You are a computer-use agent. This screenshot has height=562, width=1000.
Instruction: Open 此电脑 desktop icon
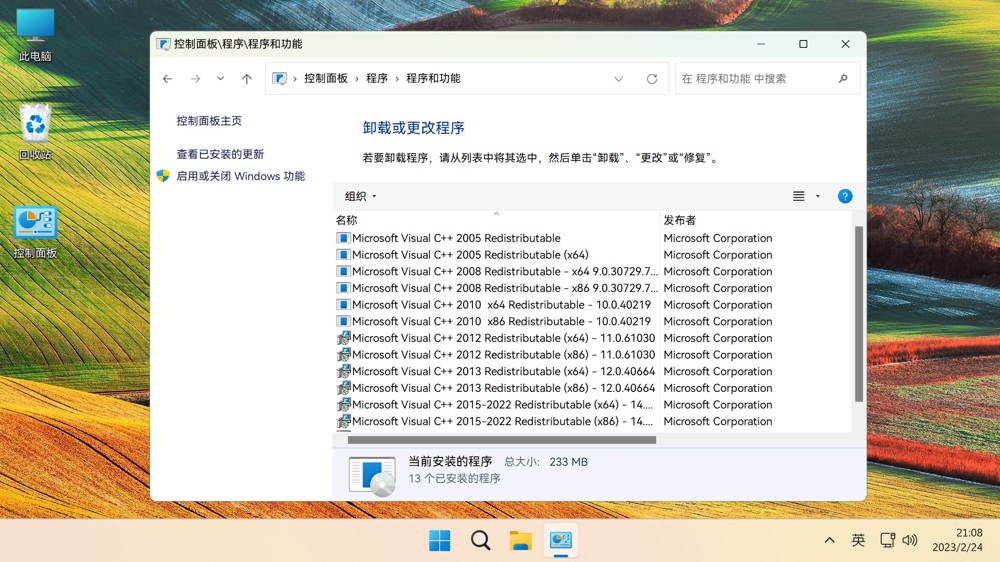pos(35,34)
